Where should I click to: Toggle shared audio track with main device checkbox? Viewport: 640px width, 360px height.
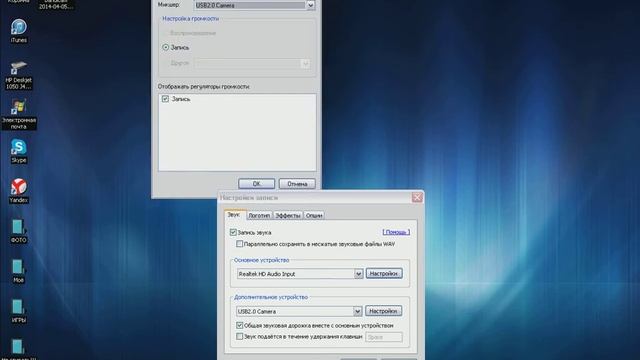[x=240, y=325]
